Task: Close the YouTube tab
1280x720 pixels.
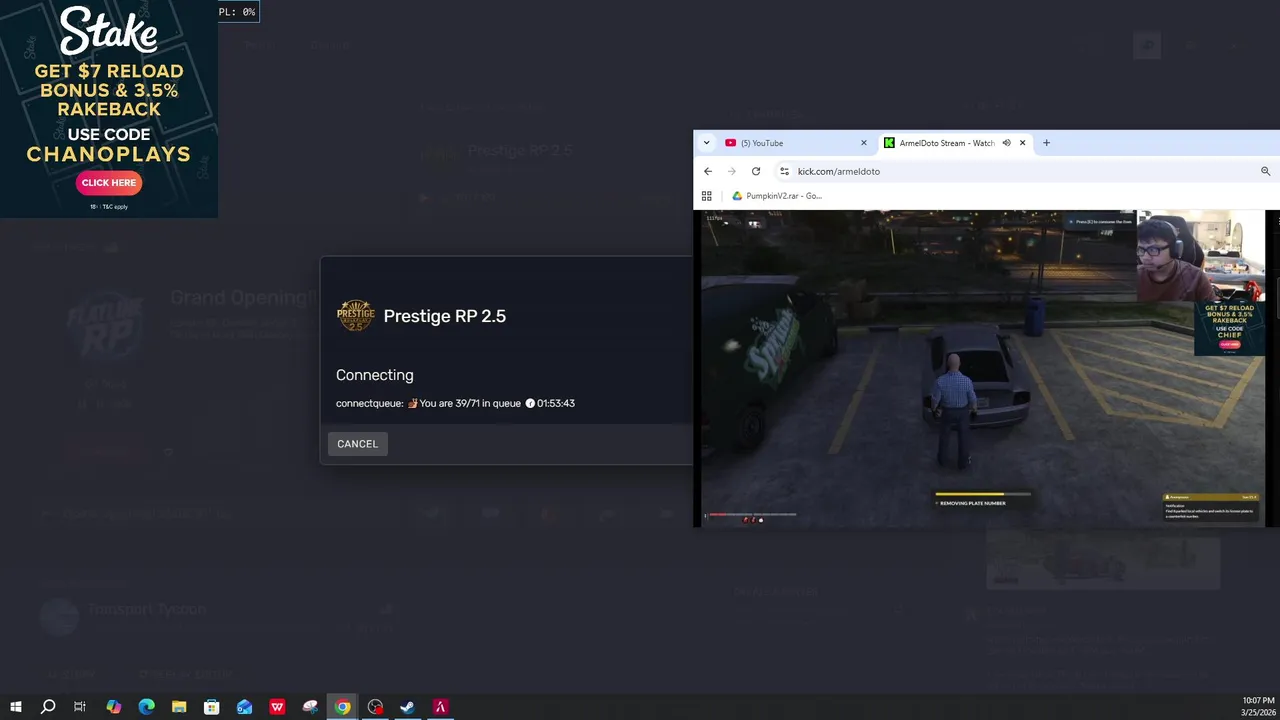Action: (x=864, y=143)
